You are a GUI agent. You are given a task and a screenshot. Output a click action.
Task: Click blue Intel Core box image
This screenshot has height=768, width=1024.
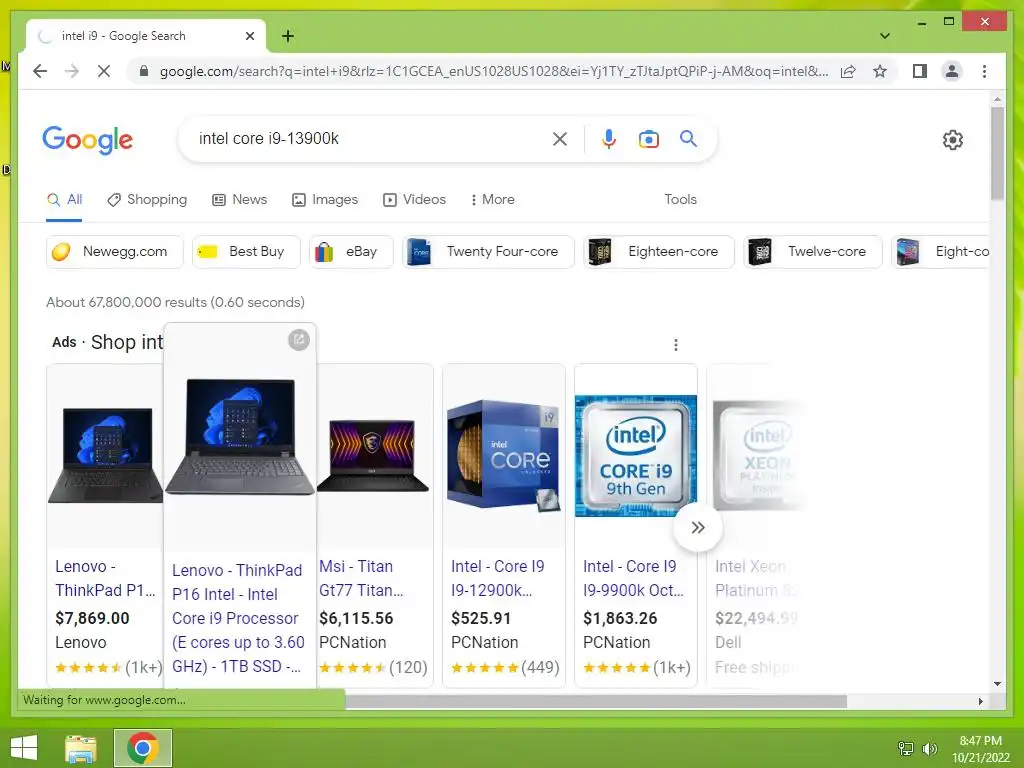pyautogui.click(x=504, y=455)
